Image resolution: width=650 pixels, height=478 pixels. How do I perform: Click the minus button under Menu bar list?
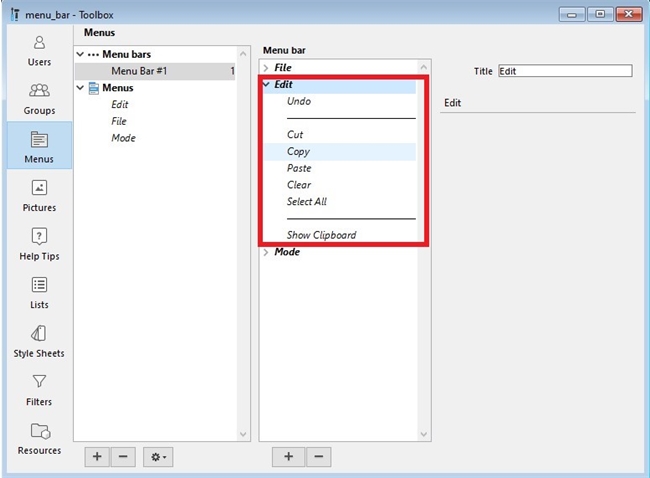coord(317,457)
